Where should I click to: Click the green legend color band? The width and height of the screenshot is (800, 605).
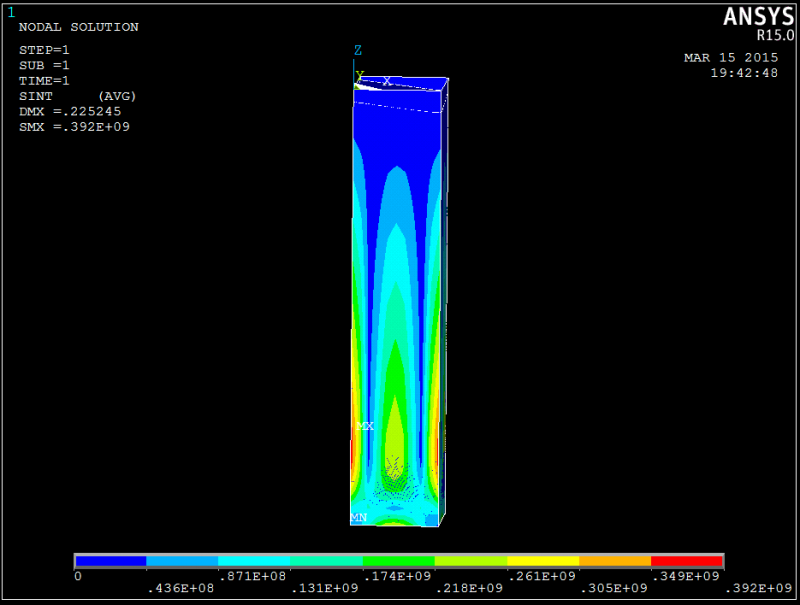coord(398,561)
